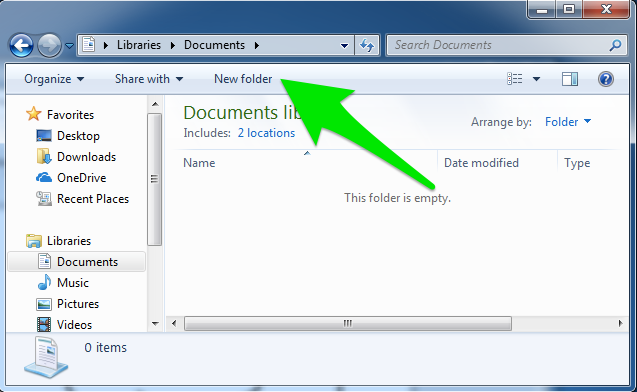Click the magnifier icon in search box

pyautogui.click(x=615, y=45)
